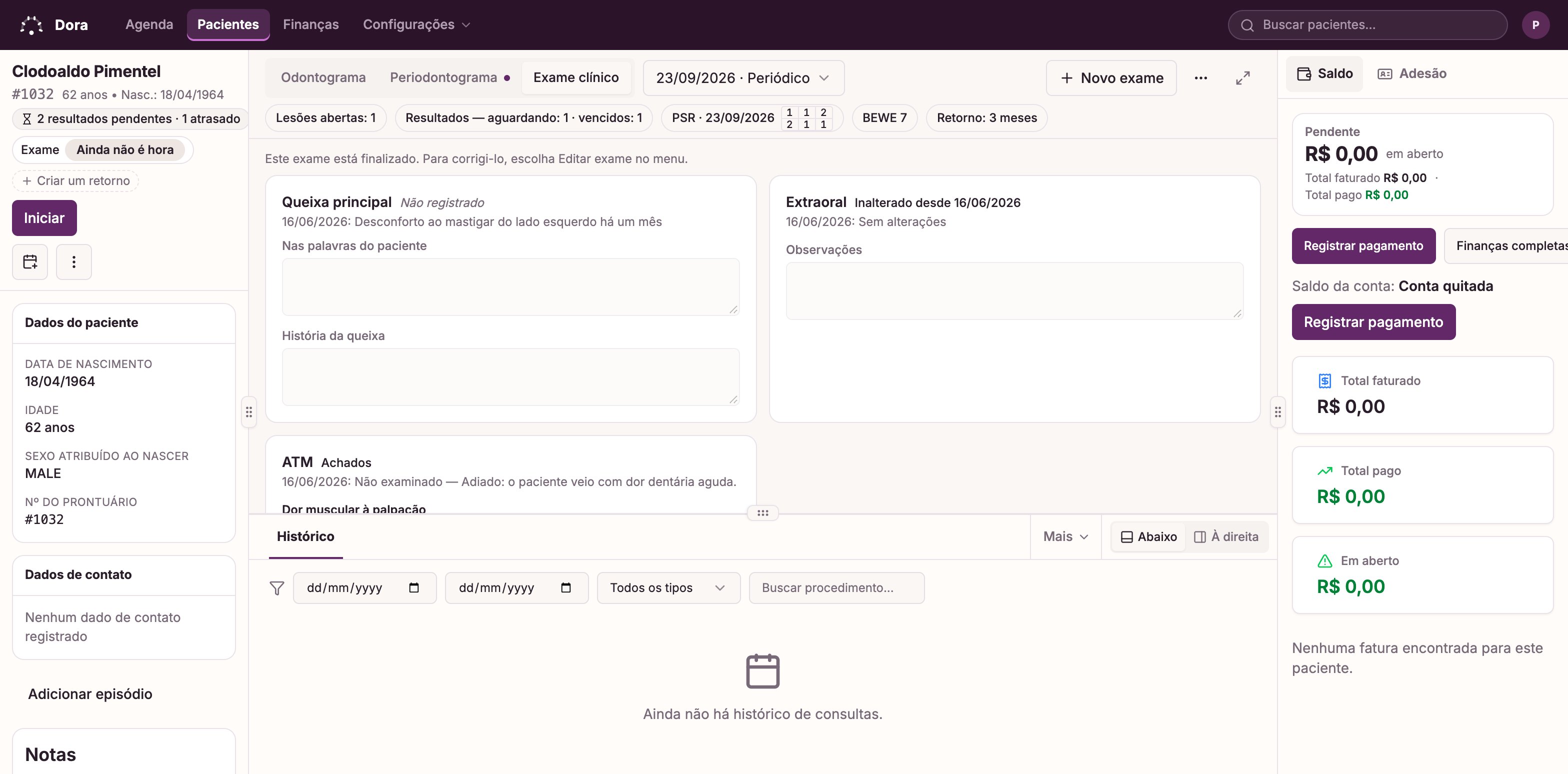Open the three-dots exam menu
This screenshot has width=1568, height=774.
pos(1200,78)
